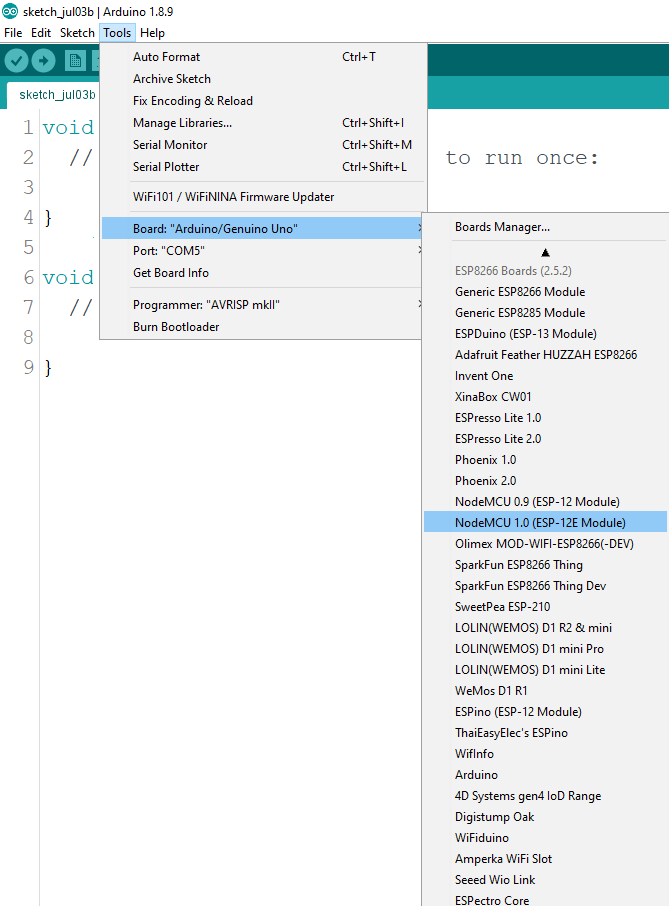Select WiFiduino board

545,837
